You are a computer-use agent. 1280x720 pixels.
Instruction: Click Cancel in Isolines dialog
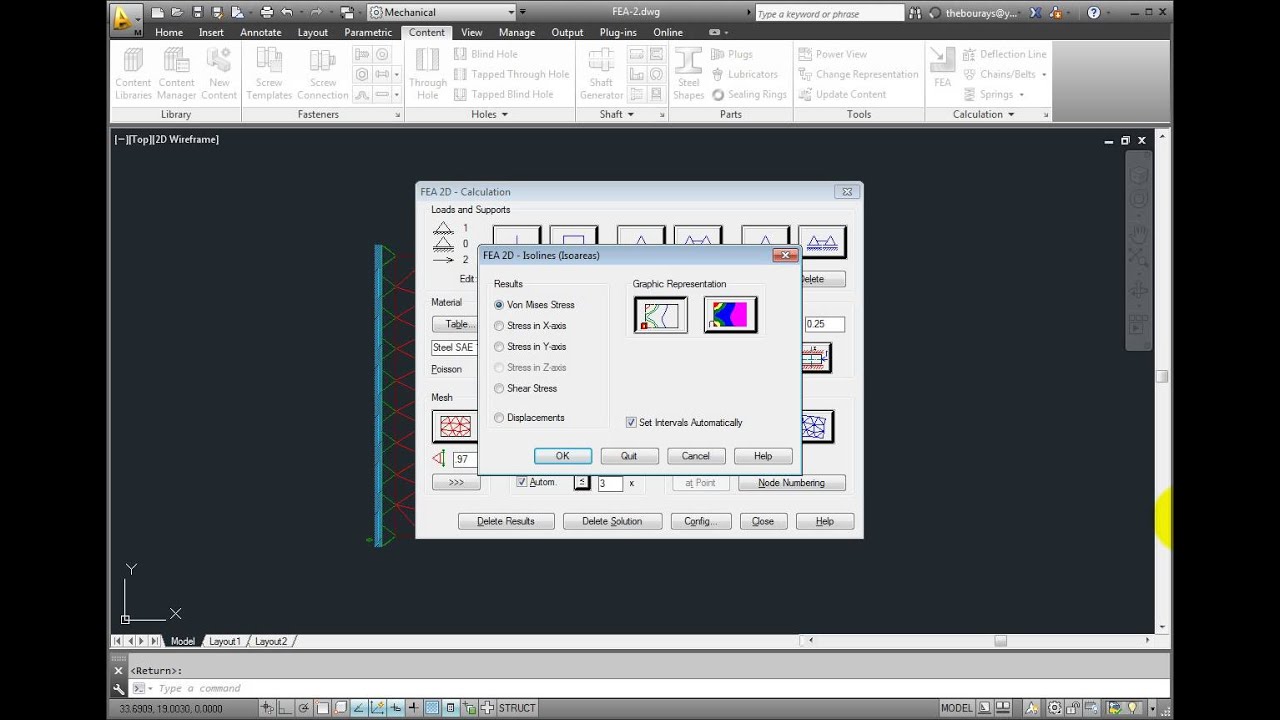[696, 456]
